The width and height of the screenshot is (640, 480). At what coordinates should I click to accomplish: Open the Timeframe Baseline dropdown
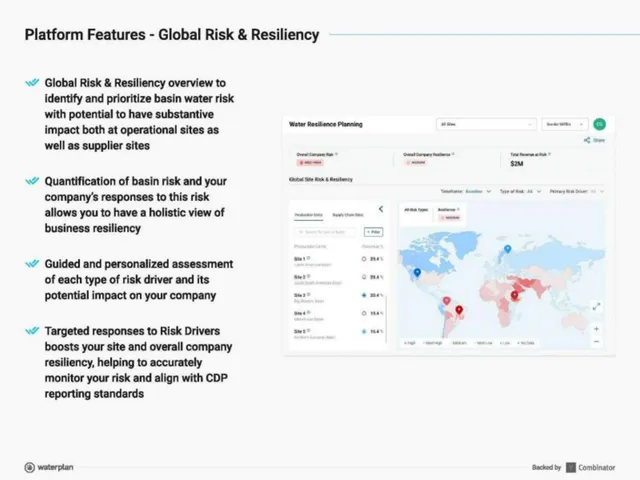tap(466, 191)
